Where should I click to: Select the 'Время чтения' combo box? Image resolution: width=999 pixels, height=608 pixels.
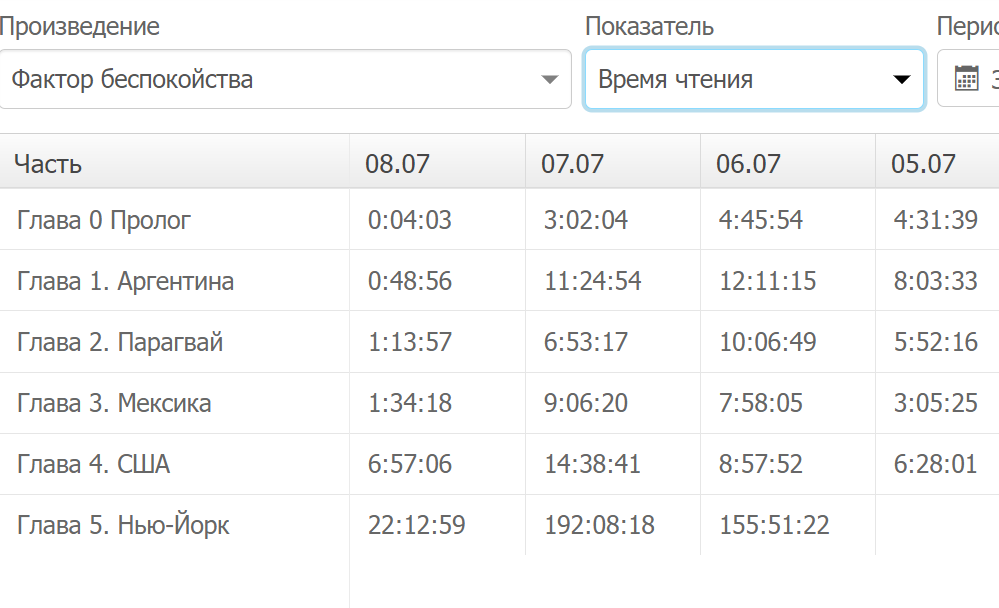pyautogui.click(x=740, y=80)
